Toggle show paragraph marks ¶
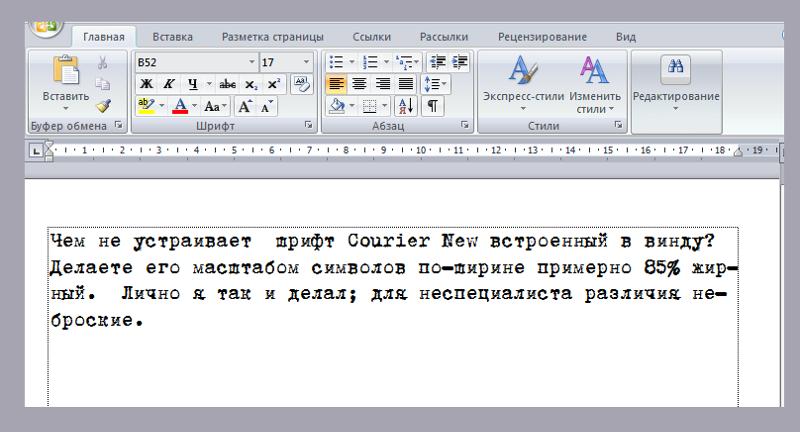The width and height of the screenshot is (800, 432). click(433, 106)
